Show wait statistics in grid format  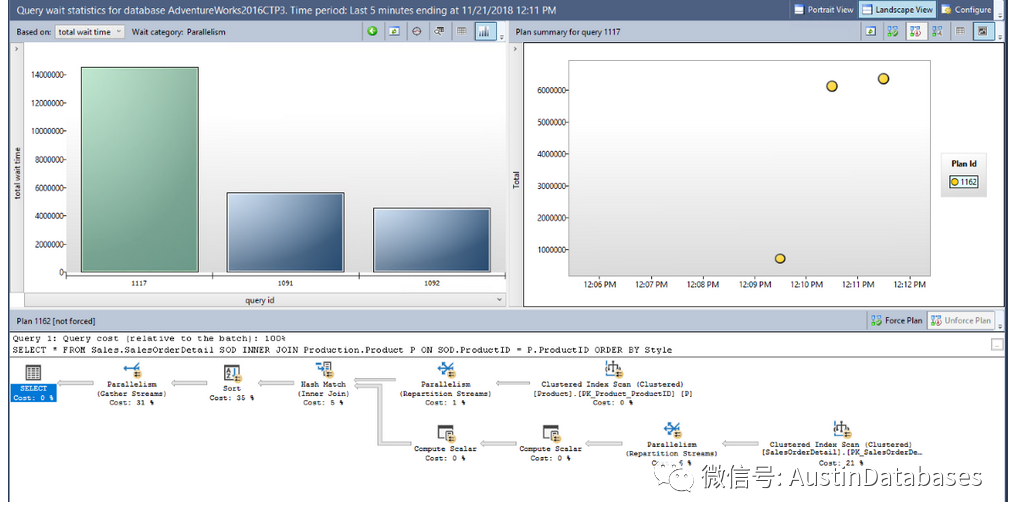click(462, 32)
